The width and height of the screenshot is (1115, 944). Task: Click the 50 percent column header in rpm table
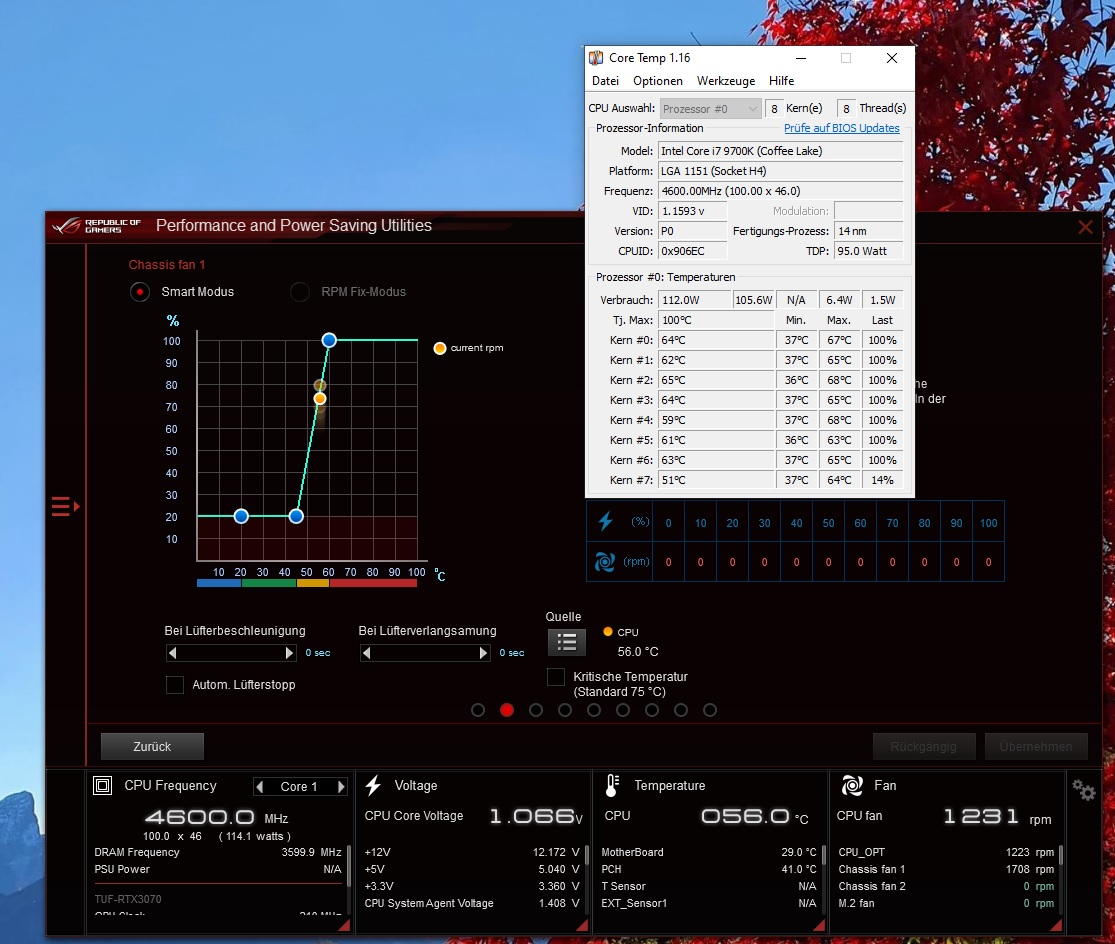coord(828,523)
